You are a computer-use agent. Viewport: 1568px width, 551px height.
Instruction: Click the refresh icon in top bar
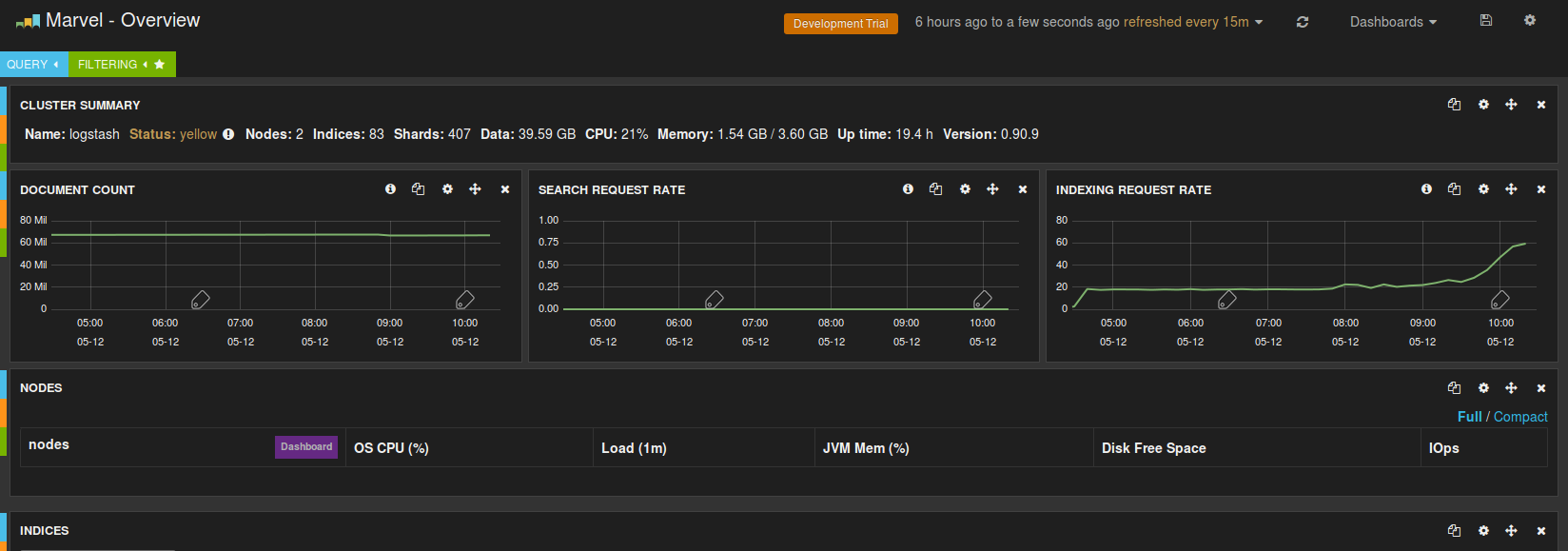pyautogui.click(x=1303, y=22)
